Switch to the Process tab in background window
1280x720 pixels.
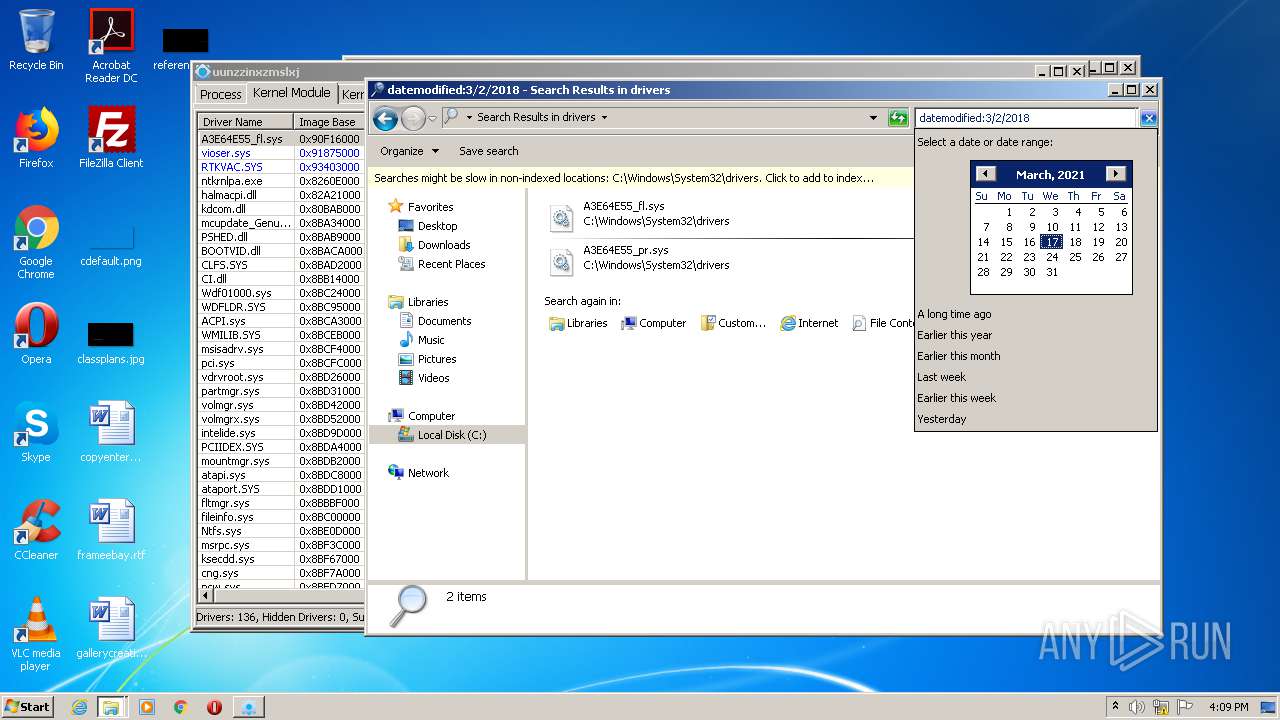click(220, 94)
